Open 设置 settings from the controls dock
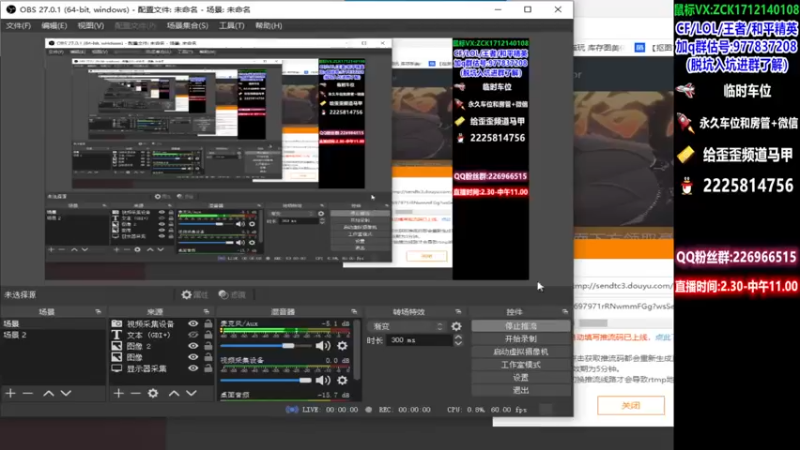The width and height of the screenshot is (800, 450). coord(520,378)
